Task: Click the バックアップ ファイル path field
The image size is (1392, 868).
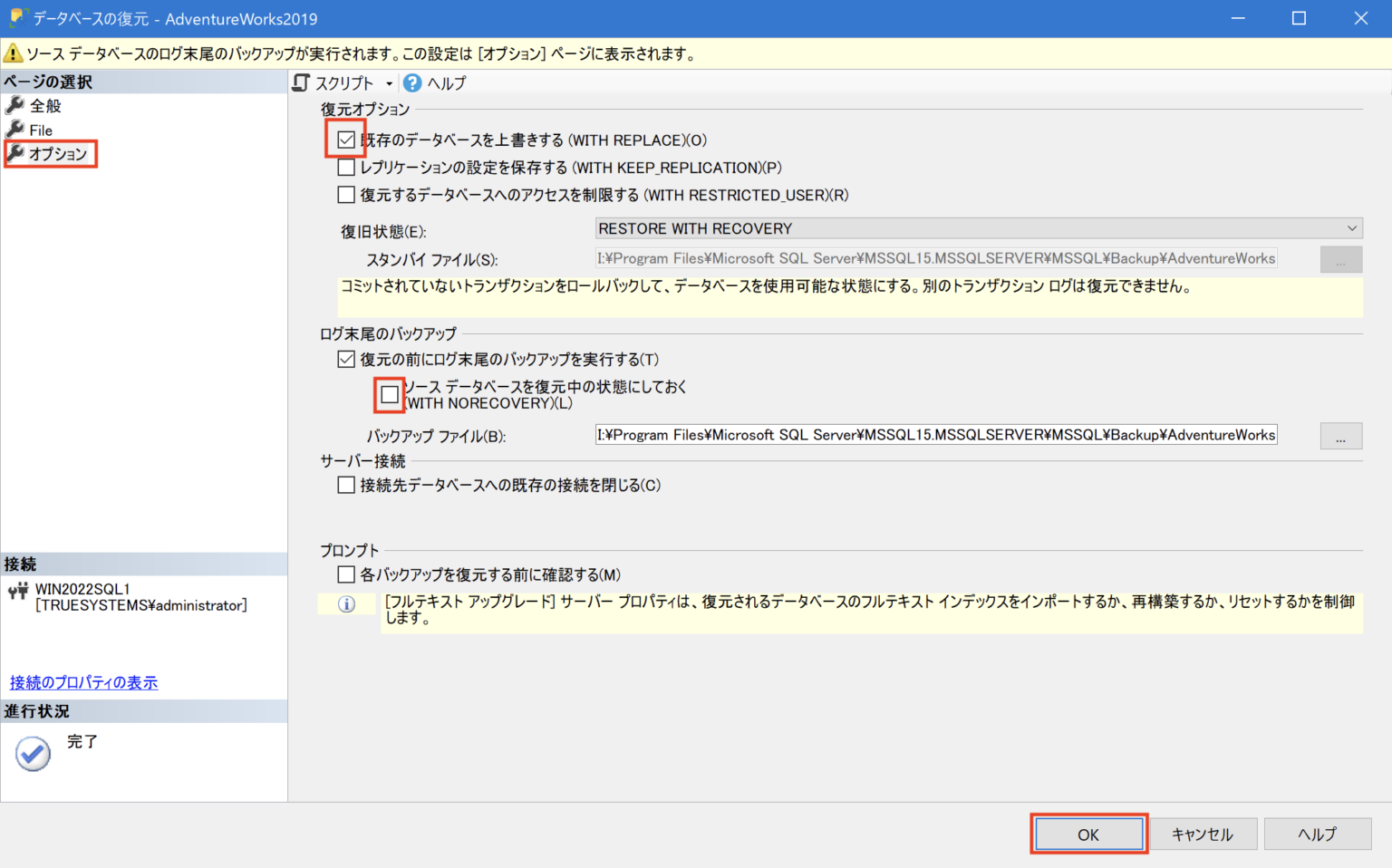Action: pos(933,435)
